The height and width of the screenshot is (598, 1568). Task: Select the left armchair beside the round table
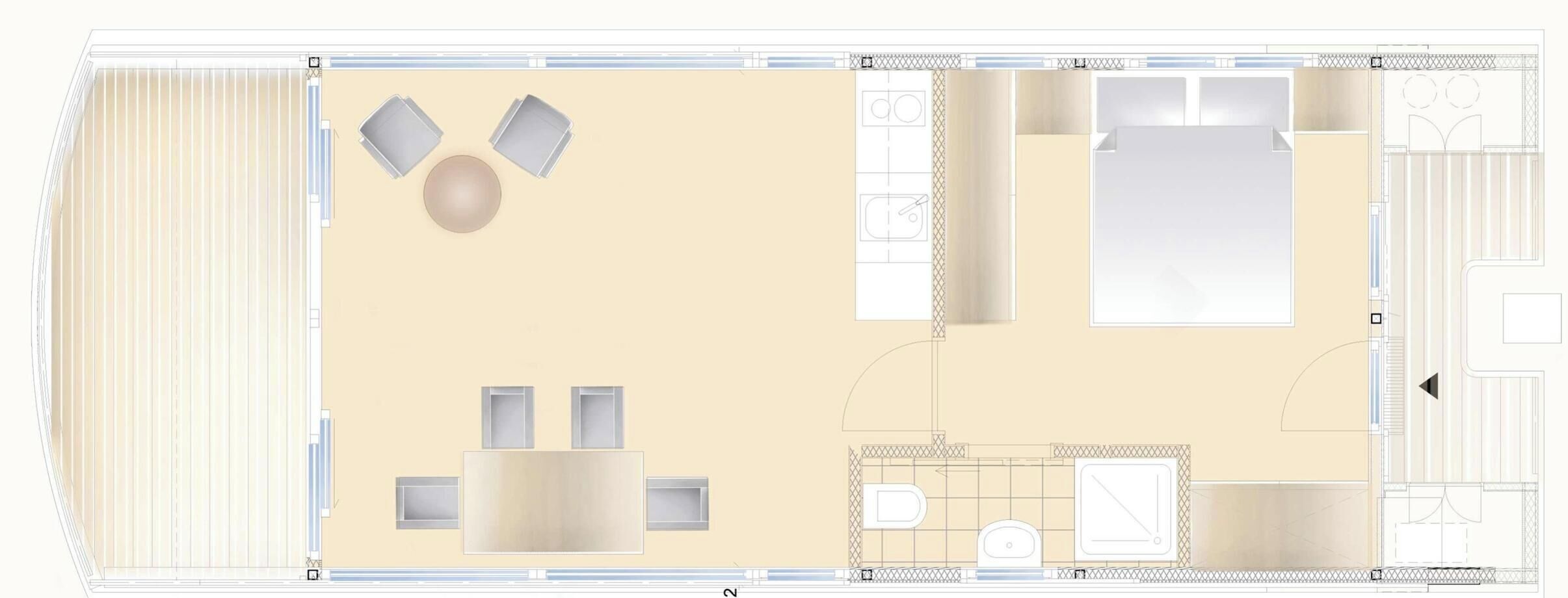(401, 136)
